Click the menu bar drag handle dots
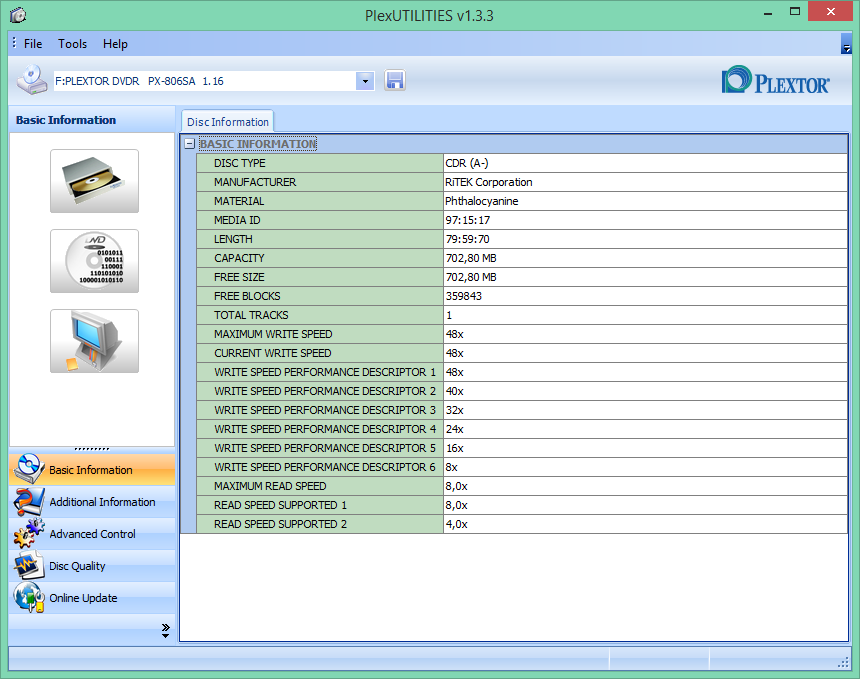 point(14,43)
